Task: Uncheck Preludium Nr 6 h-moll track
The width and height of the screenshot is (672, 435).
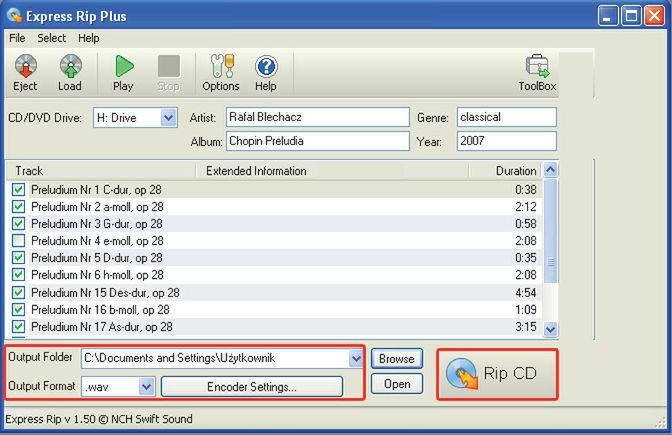Action: [x=18, y=275]
